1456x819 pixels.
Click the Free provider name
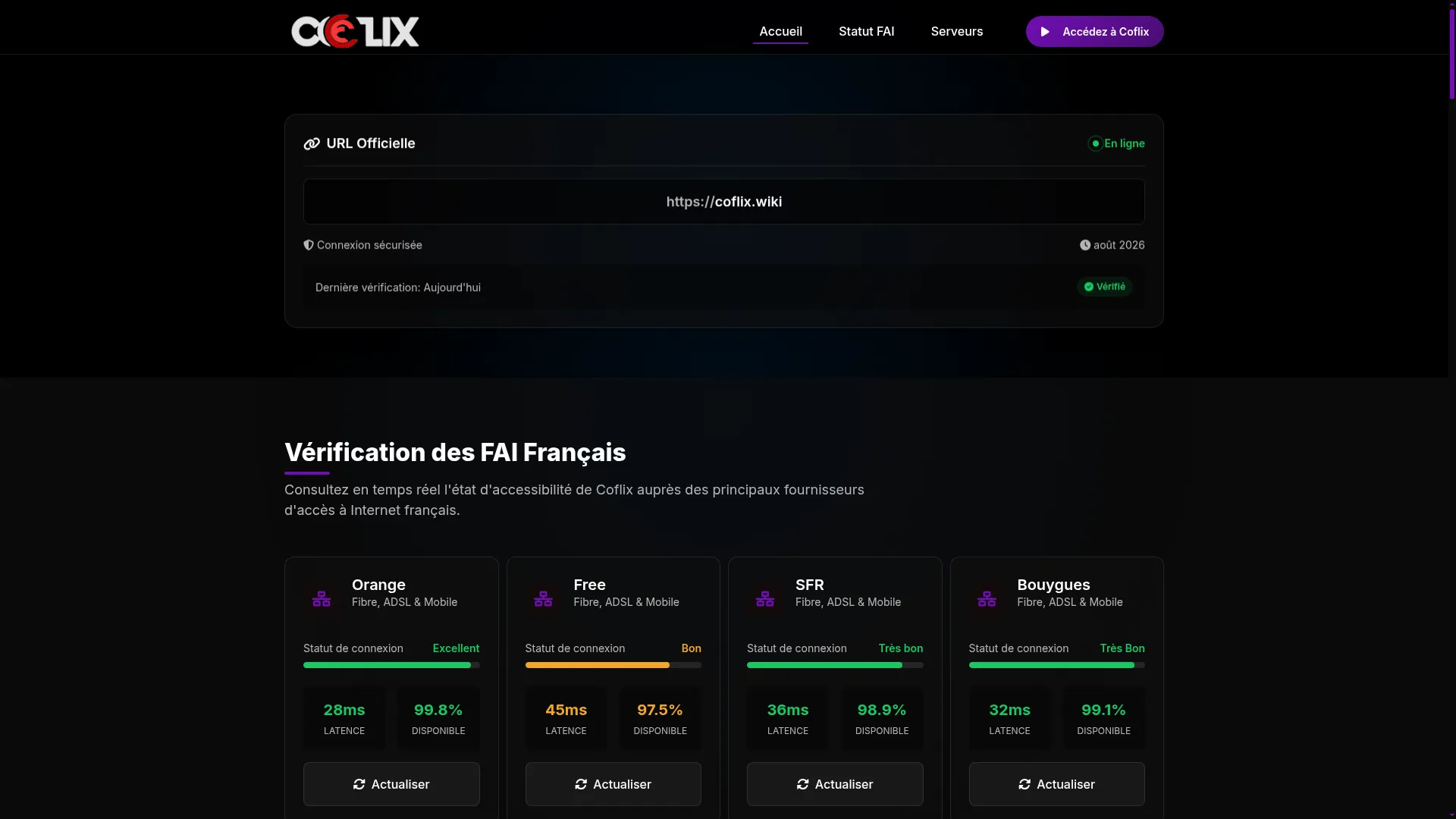click(x=589, y=585)
